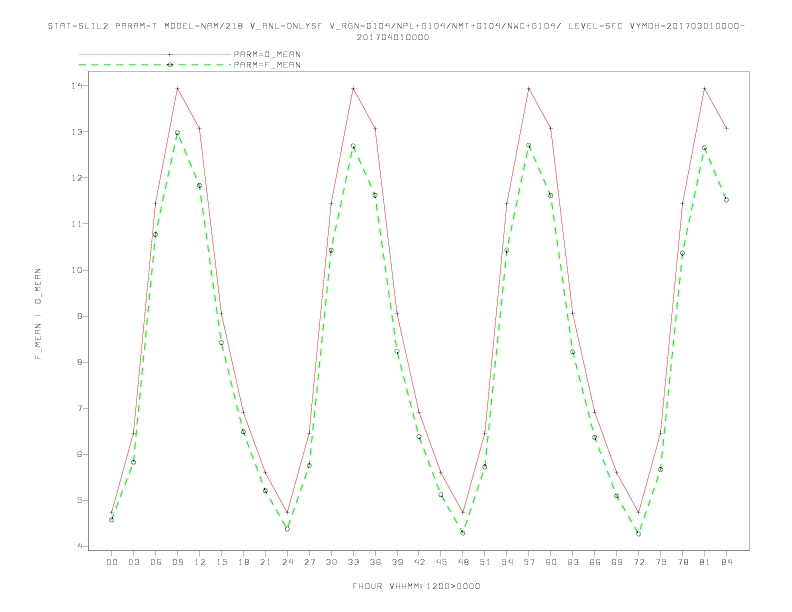Click the circle marker in the F_MEAN legend line
The height and width of the screenshot is (612, 792).
170,65
